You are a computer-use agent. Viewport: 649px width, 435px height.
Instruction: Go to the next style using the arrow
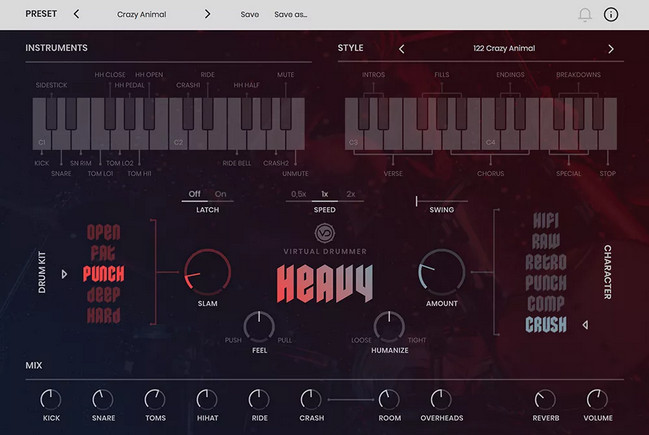611,49
